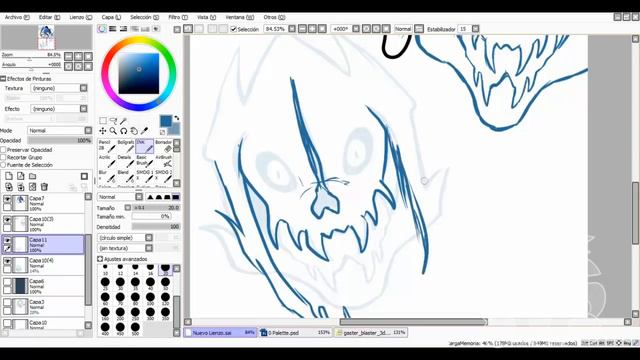This screenshot has width=640, height=360.
Task: Click the foreground blue color swatch
Action: pos(166,121)
